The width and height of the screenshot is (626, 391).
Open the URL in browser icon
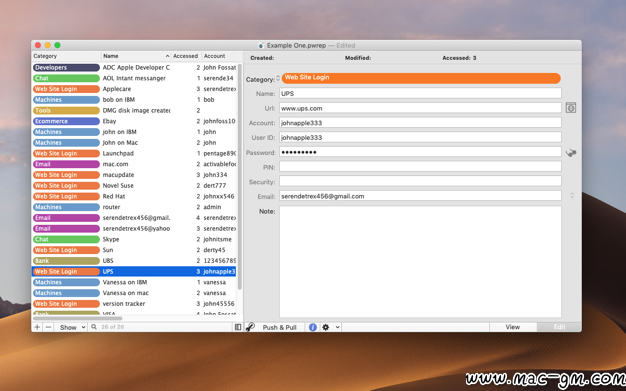pyautogui.click(x=571, y=108)
